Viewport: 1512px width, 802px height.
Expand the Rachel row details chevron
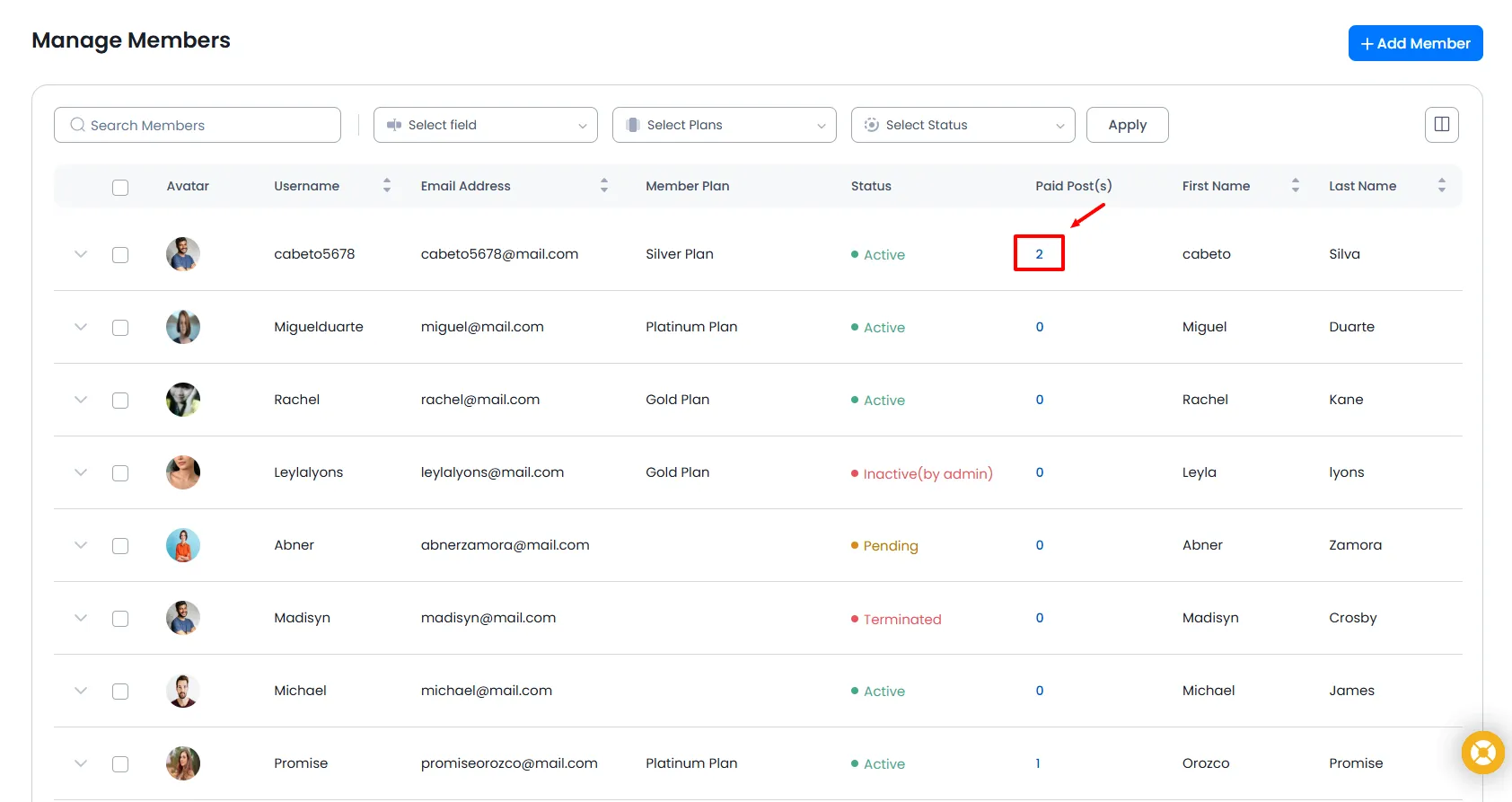(81, 400)
